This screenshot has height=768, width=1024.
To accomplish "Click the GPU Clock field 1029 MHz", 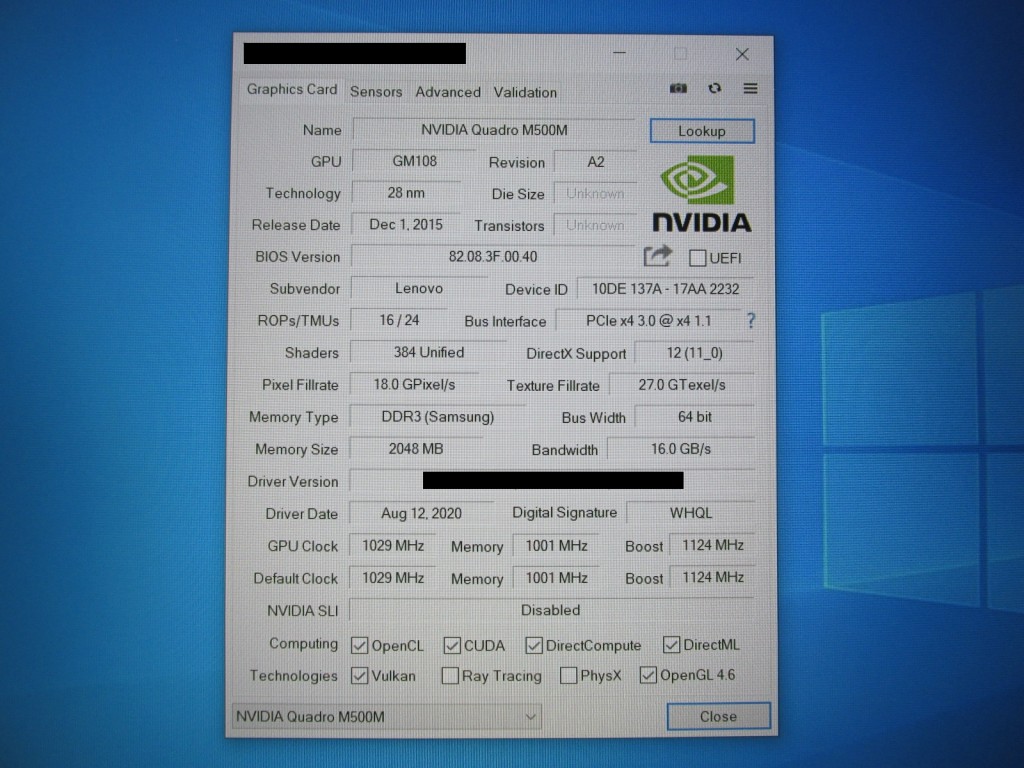I will (393, 545).
